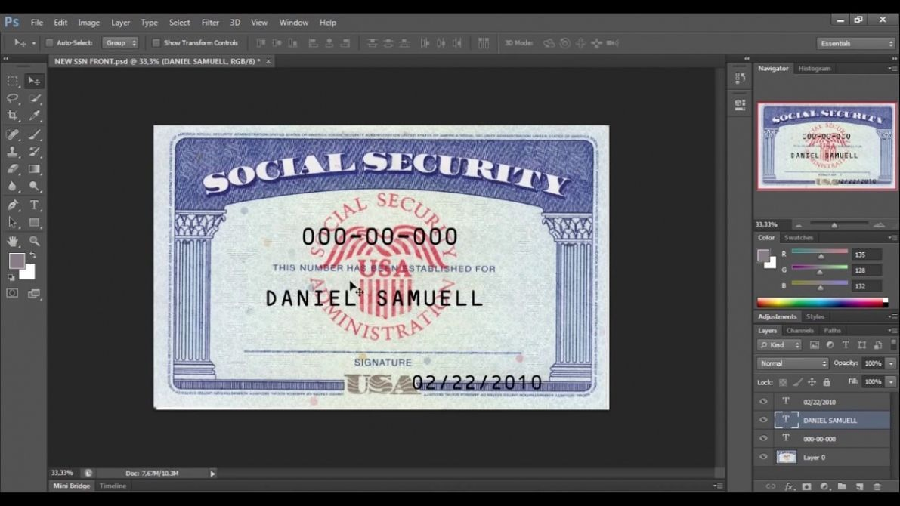Click the color spectrum ramp

[x=821, y=303]
